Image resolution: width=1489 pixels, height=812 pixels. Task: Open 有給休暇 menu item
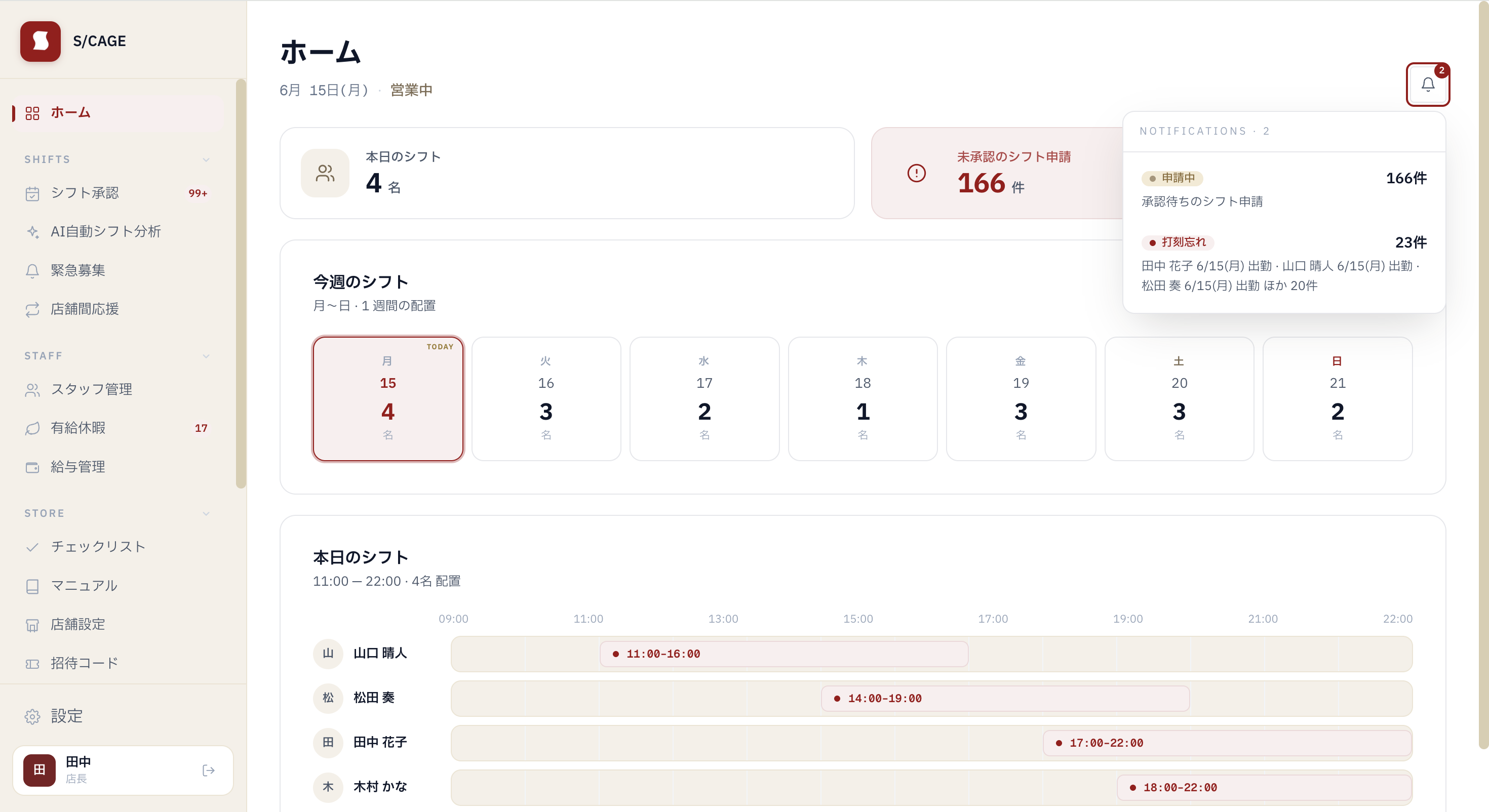118,428
